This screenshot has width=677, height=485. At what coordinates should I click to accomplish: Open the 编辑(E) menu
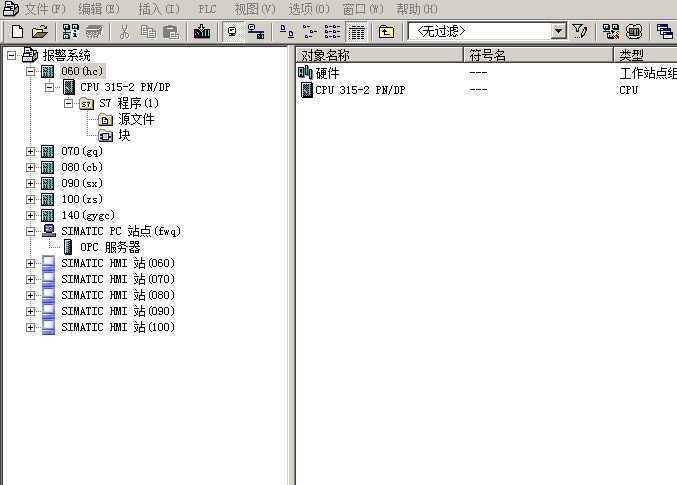pos(99,9)
